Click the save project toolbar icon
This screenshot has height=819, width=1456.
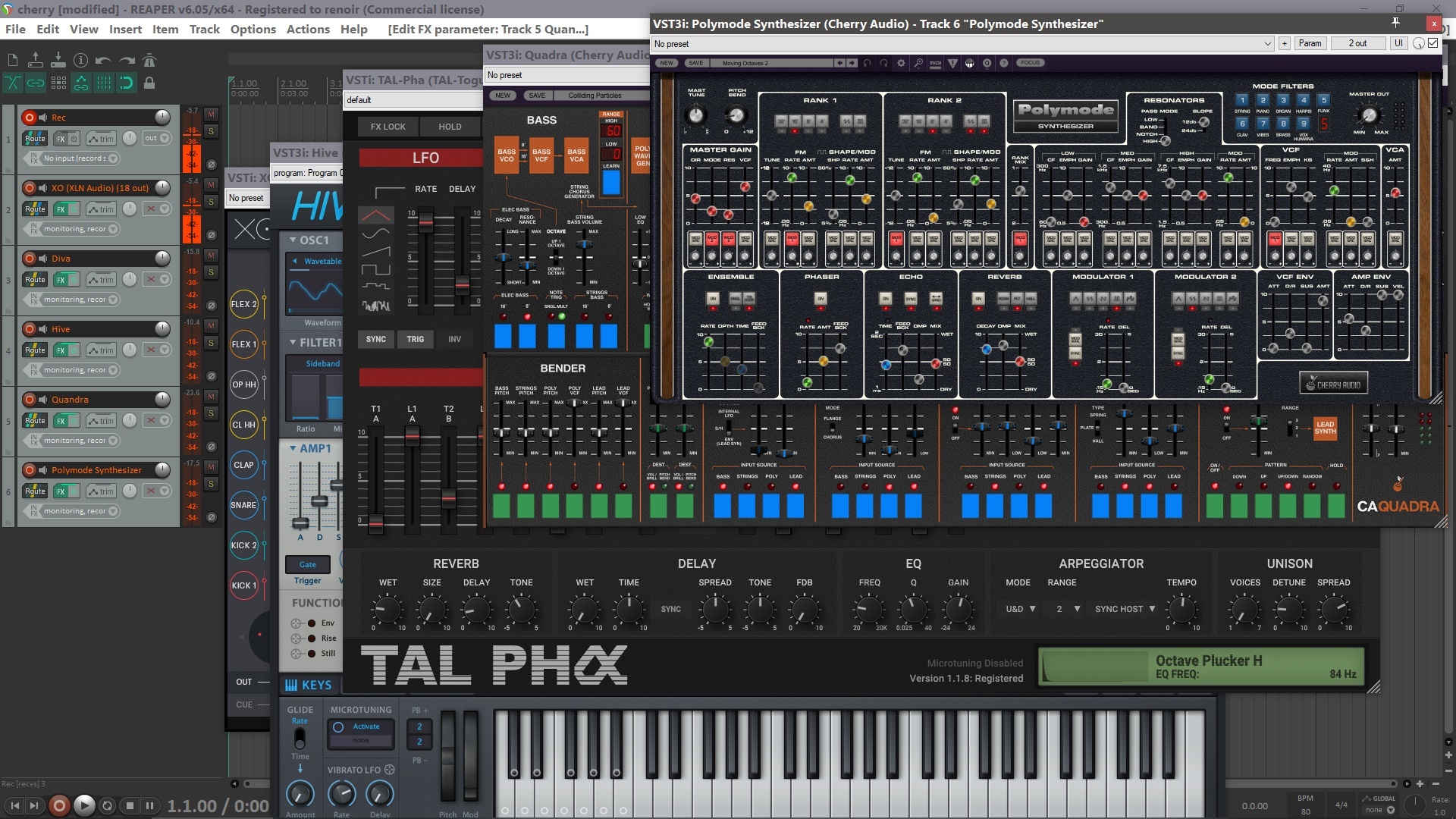(58, 60)
